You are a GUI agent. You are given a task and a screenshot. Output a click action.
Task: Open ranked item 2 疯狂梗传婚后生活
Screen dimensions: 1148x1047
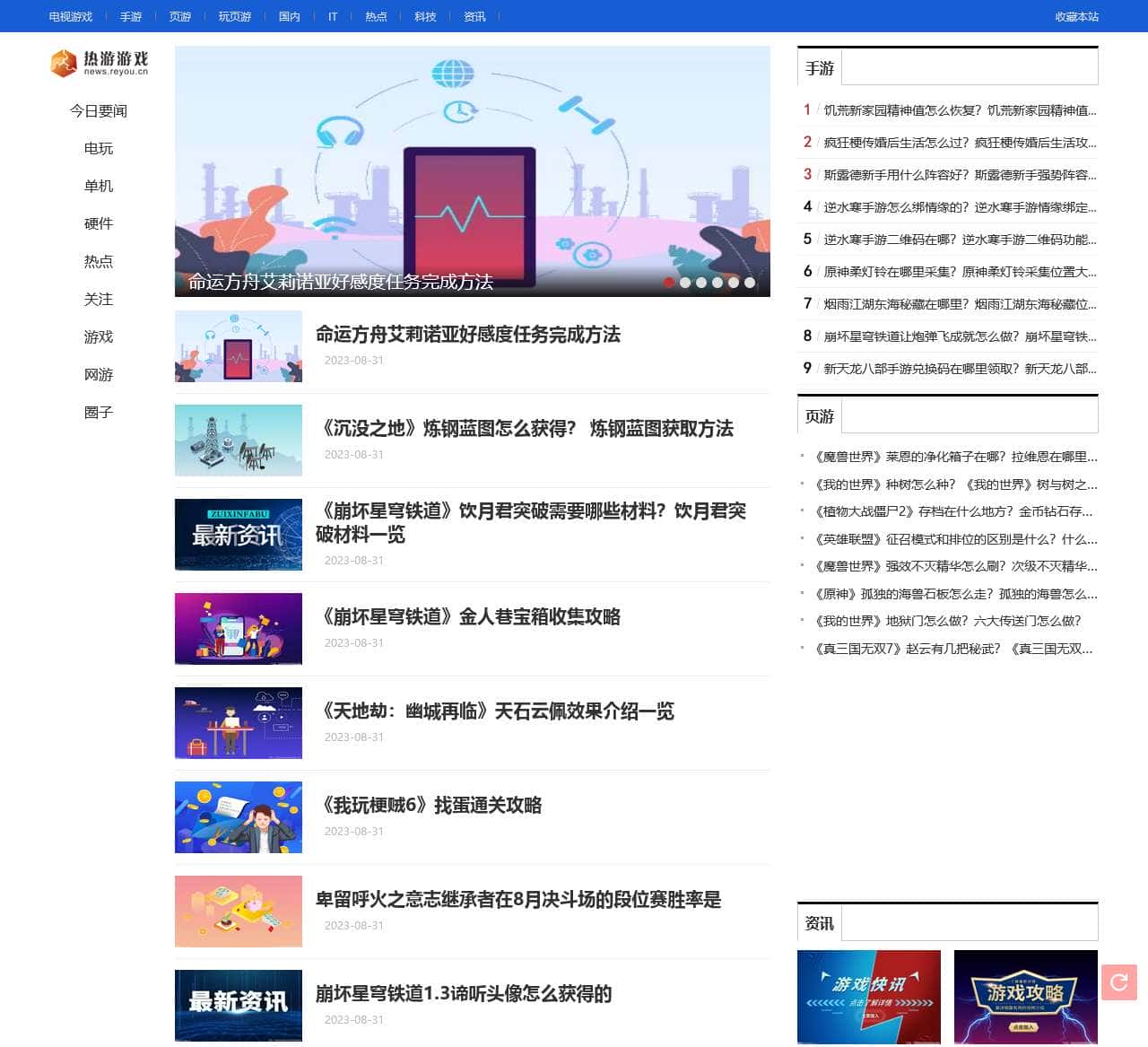pos(960,143)
